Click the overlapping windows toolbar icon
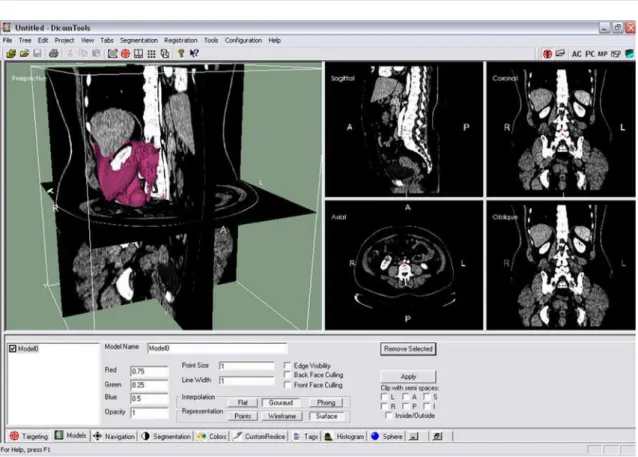638x457 pixels. (x=165, y=53)
